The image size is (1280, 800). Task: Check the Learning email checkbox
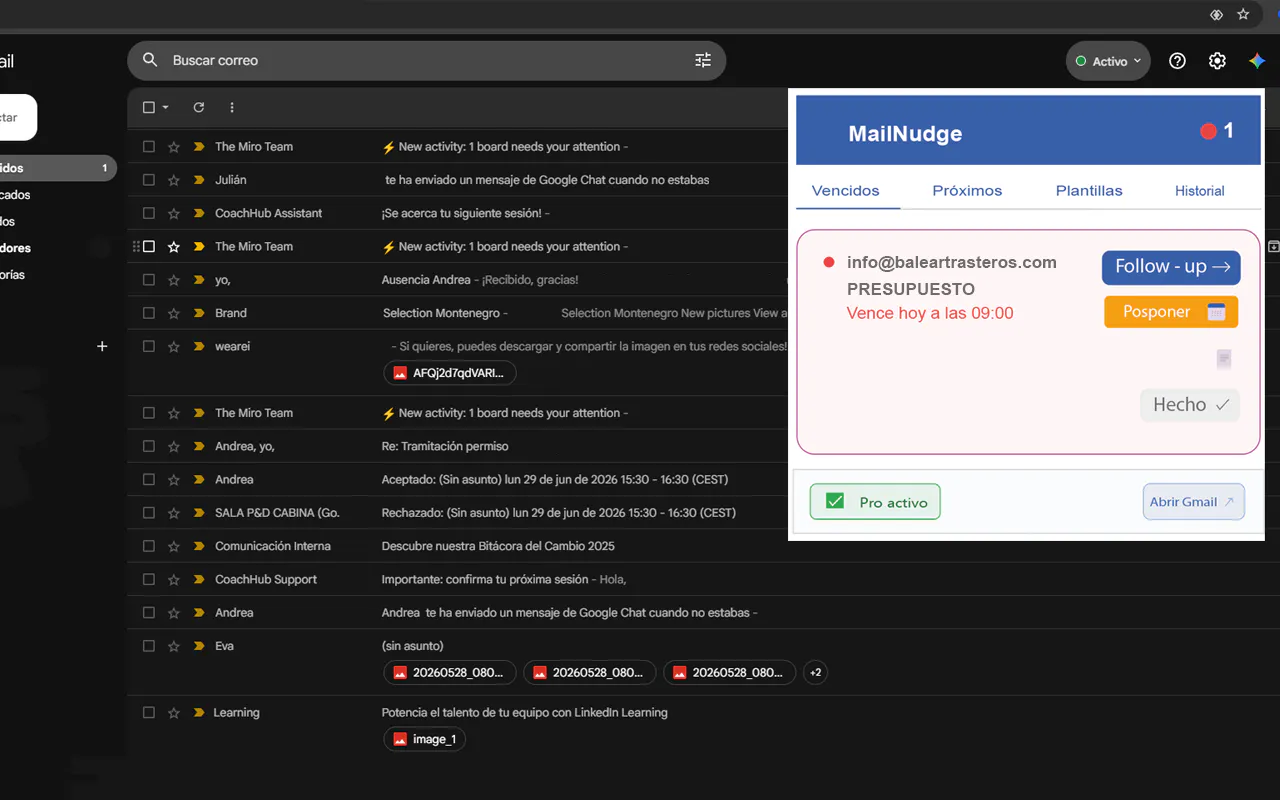(149, 713)
